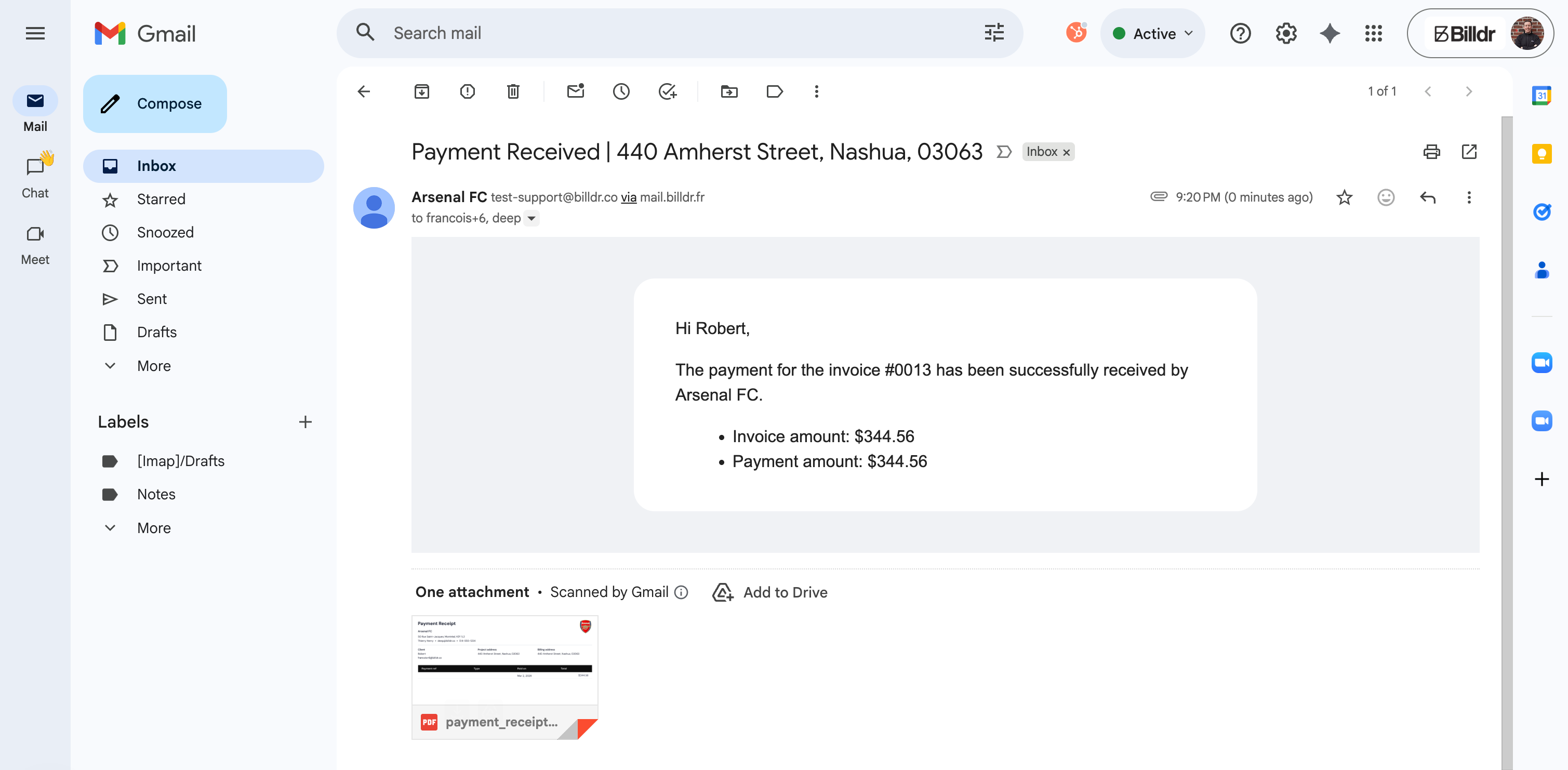
Task: Get add-ons with plus icon
Action: tap(1541, 479)
